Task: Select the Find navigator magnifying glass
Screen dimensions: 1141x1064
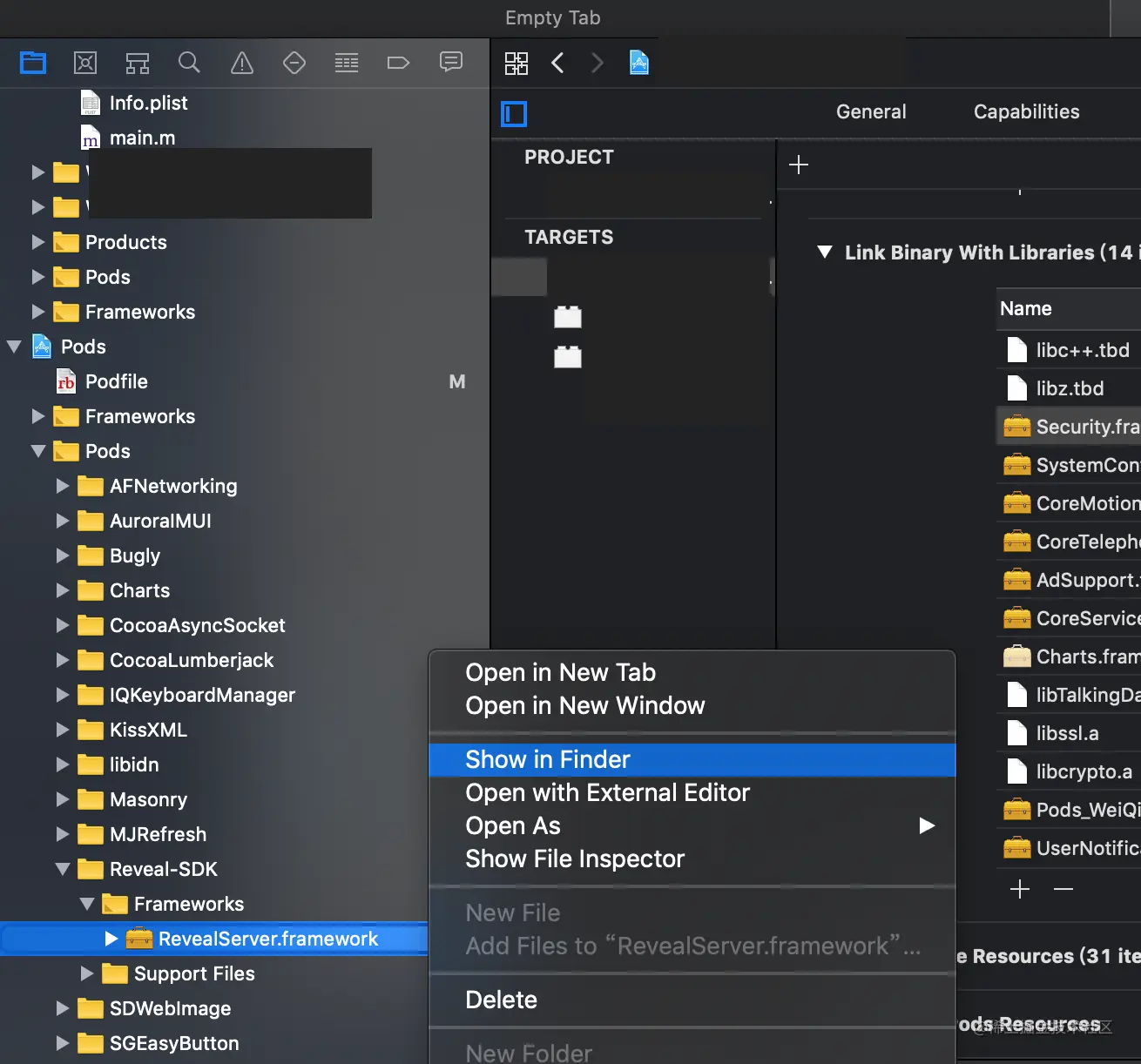Action: point(189,62)
